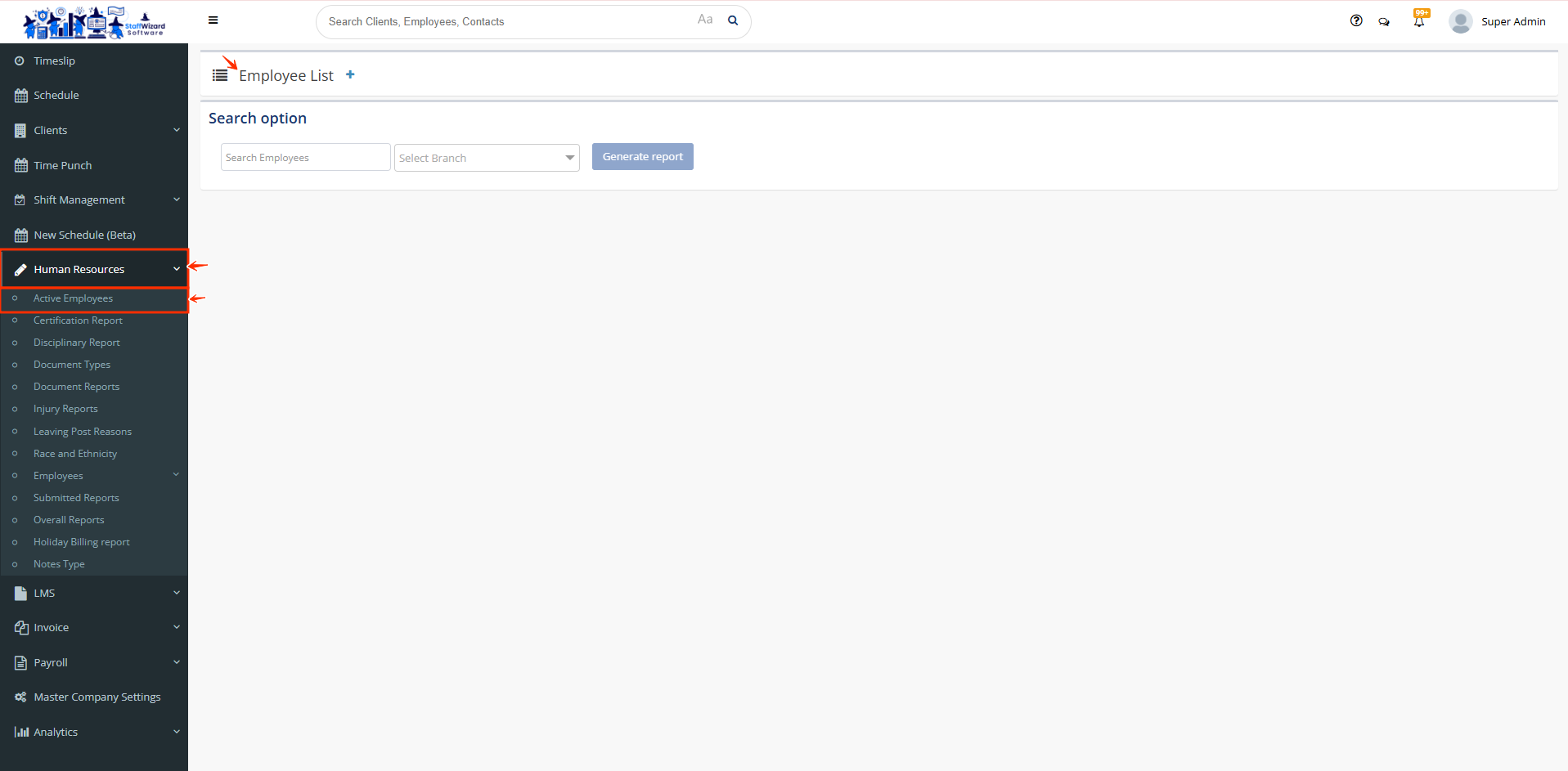This screenshot has width=1568, height=771.
Task: Open Timeslip from the sidebar
Action: [54, 61]
